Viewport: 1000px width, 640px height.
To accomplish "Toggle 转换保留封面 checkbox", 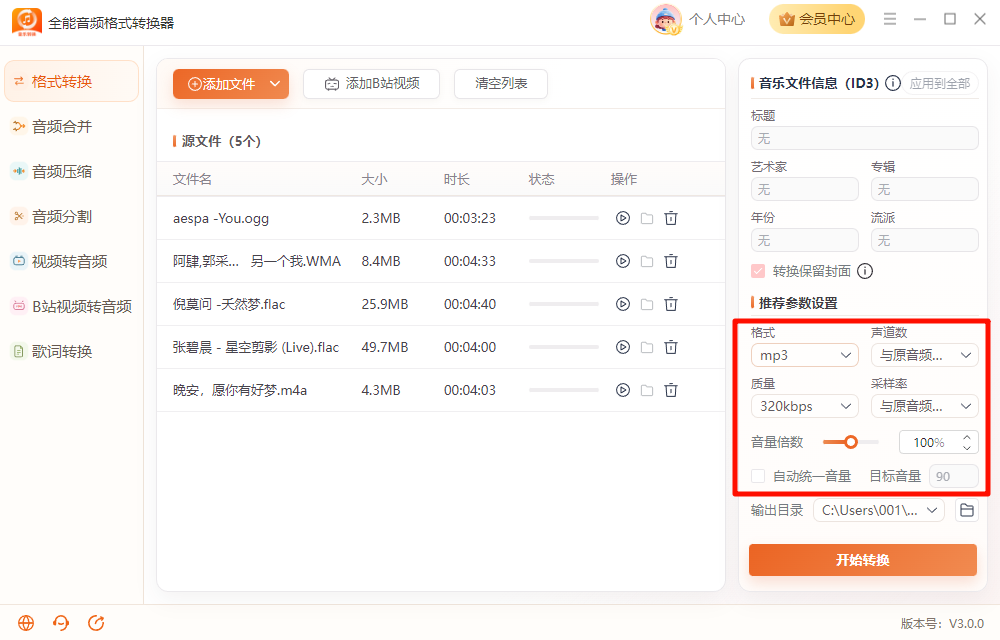I will pyautogui.click(x=758, y=271).
